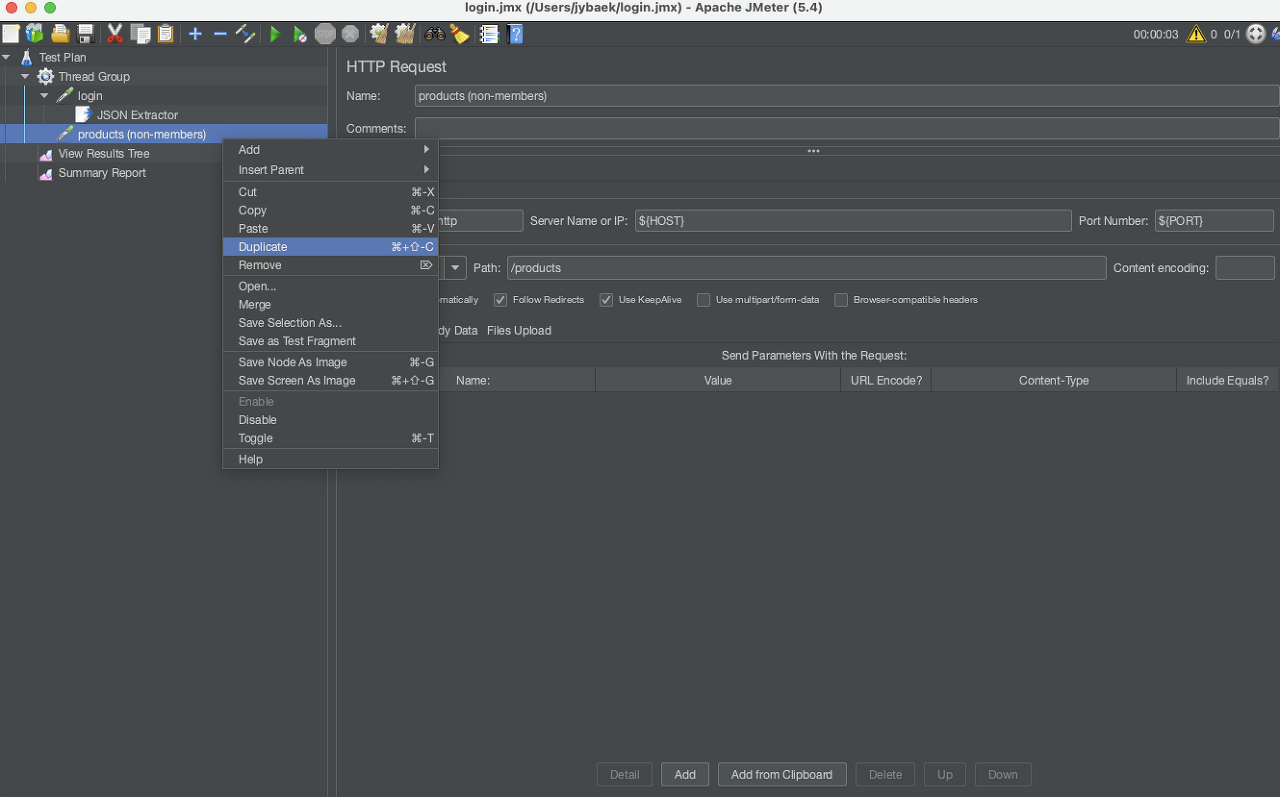Click the JSON Extractor node icon
This screenshot has width=1280, height=797.
pyautogui.click(x=84, y=115)
